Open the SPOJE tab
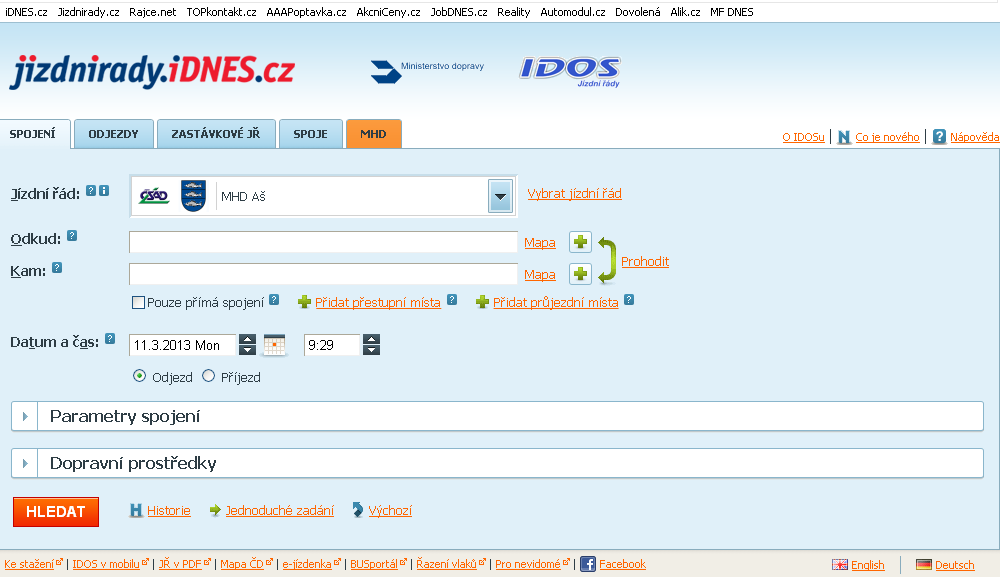Screen dimensions: 1000x577 point(311,134)
